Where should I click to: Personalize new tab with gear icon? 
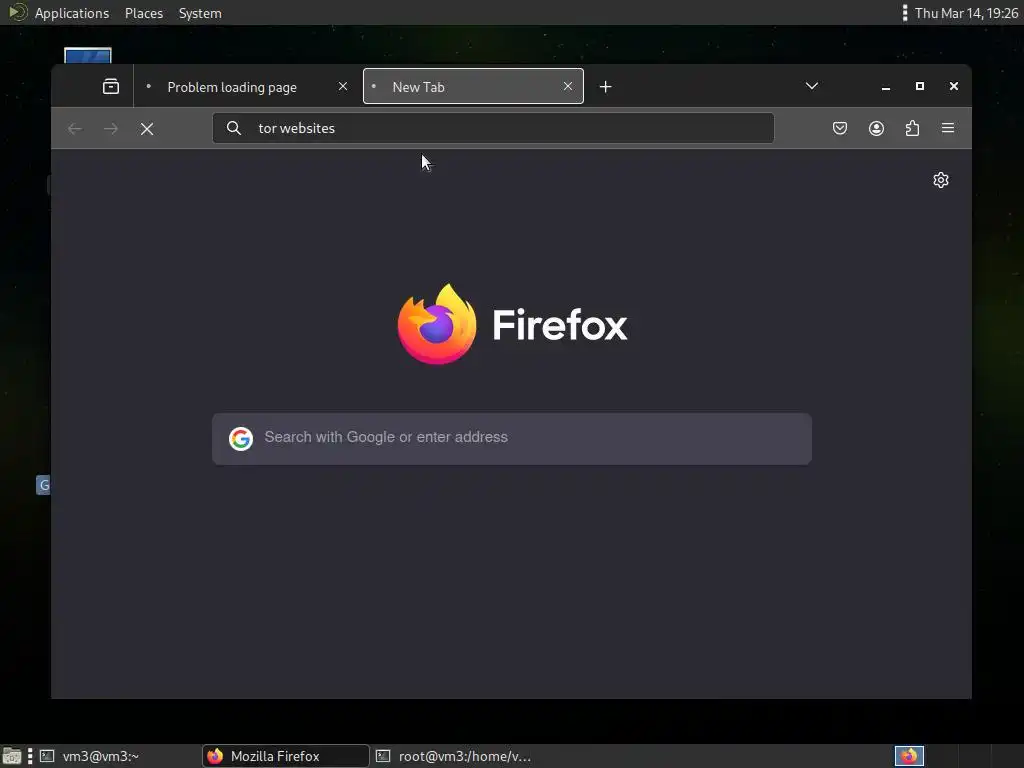coord(941,180)
